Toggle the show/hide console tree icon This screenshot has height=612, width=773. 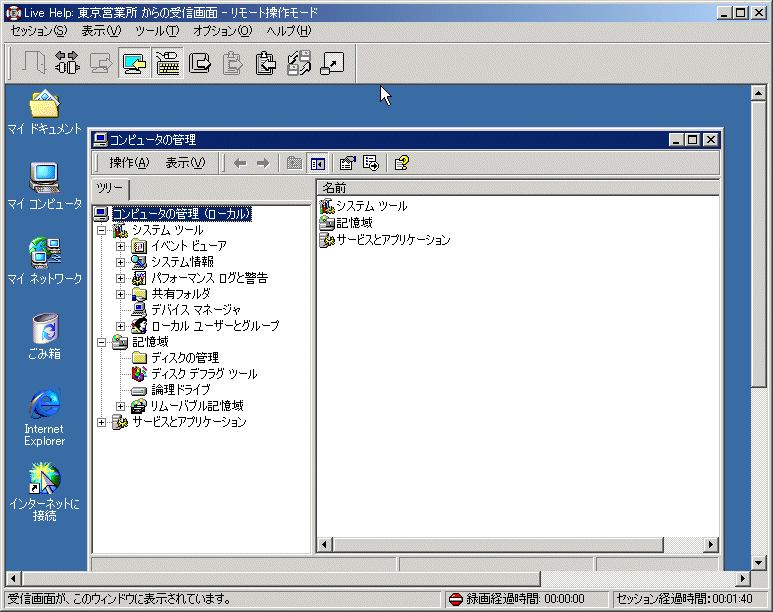317,163
